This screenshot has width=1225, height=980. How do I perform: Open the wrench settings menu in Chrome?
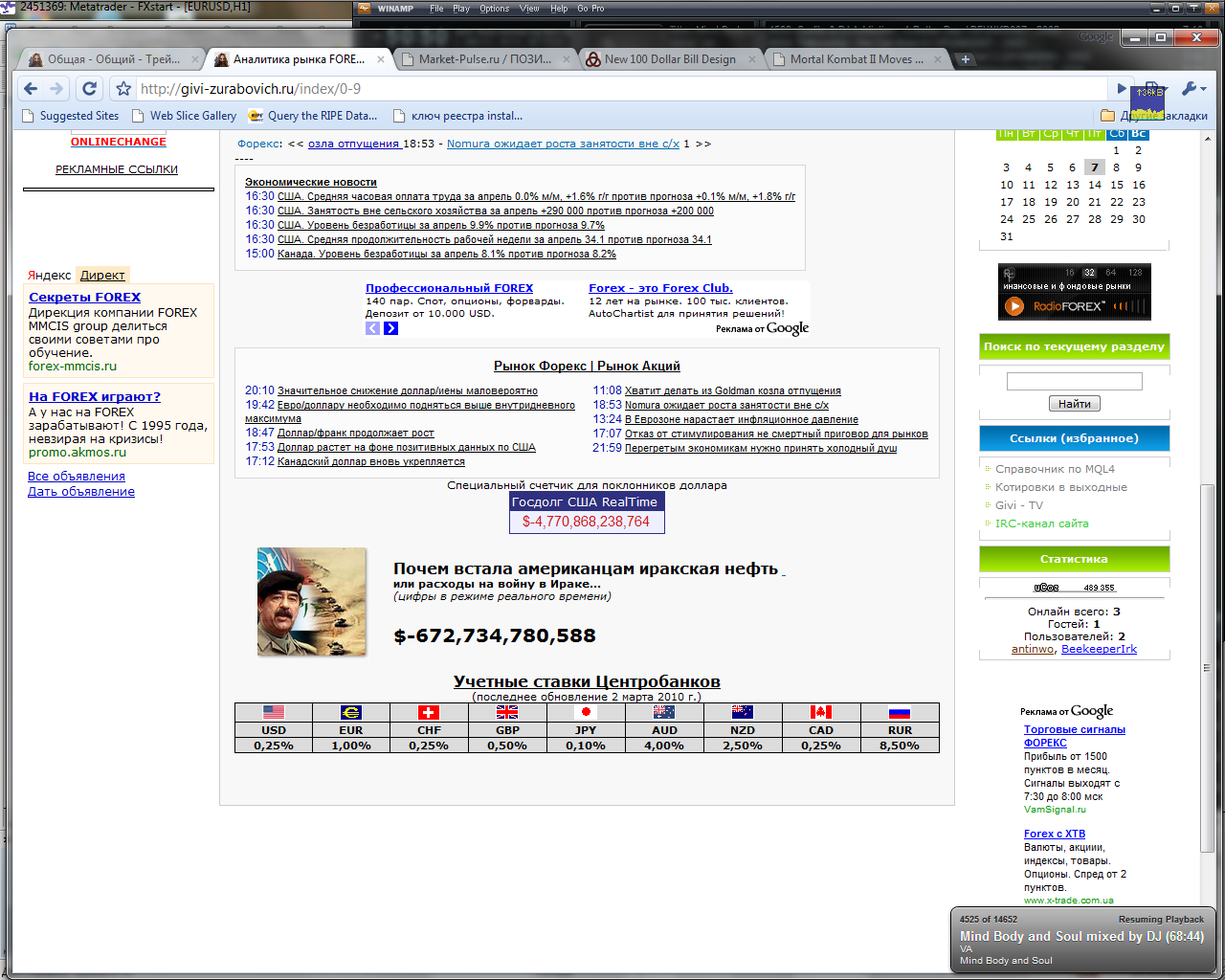(x=1193, y=88)
